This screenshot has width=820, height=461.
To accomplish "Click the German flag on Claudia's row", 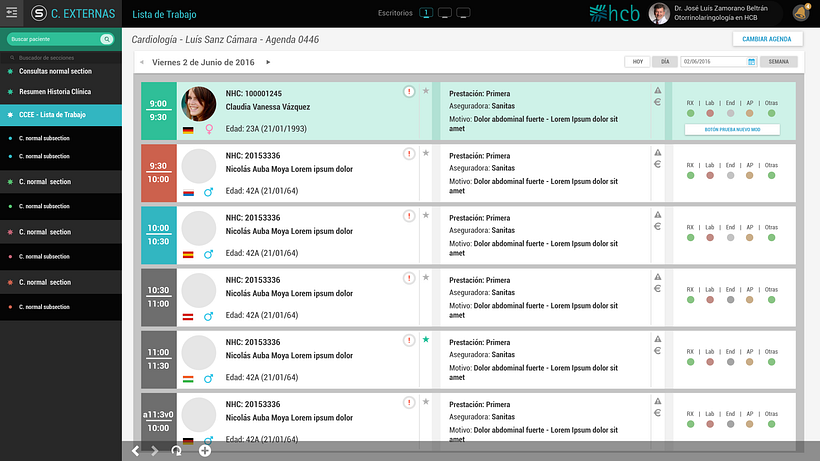I will [188, 130].
